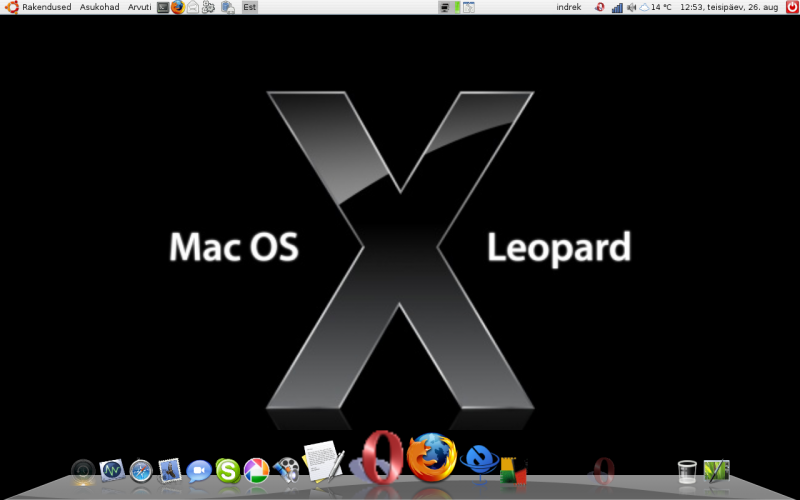Launch the large Firefox icon in the dock

tap(432, 458)
